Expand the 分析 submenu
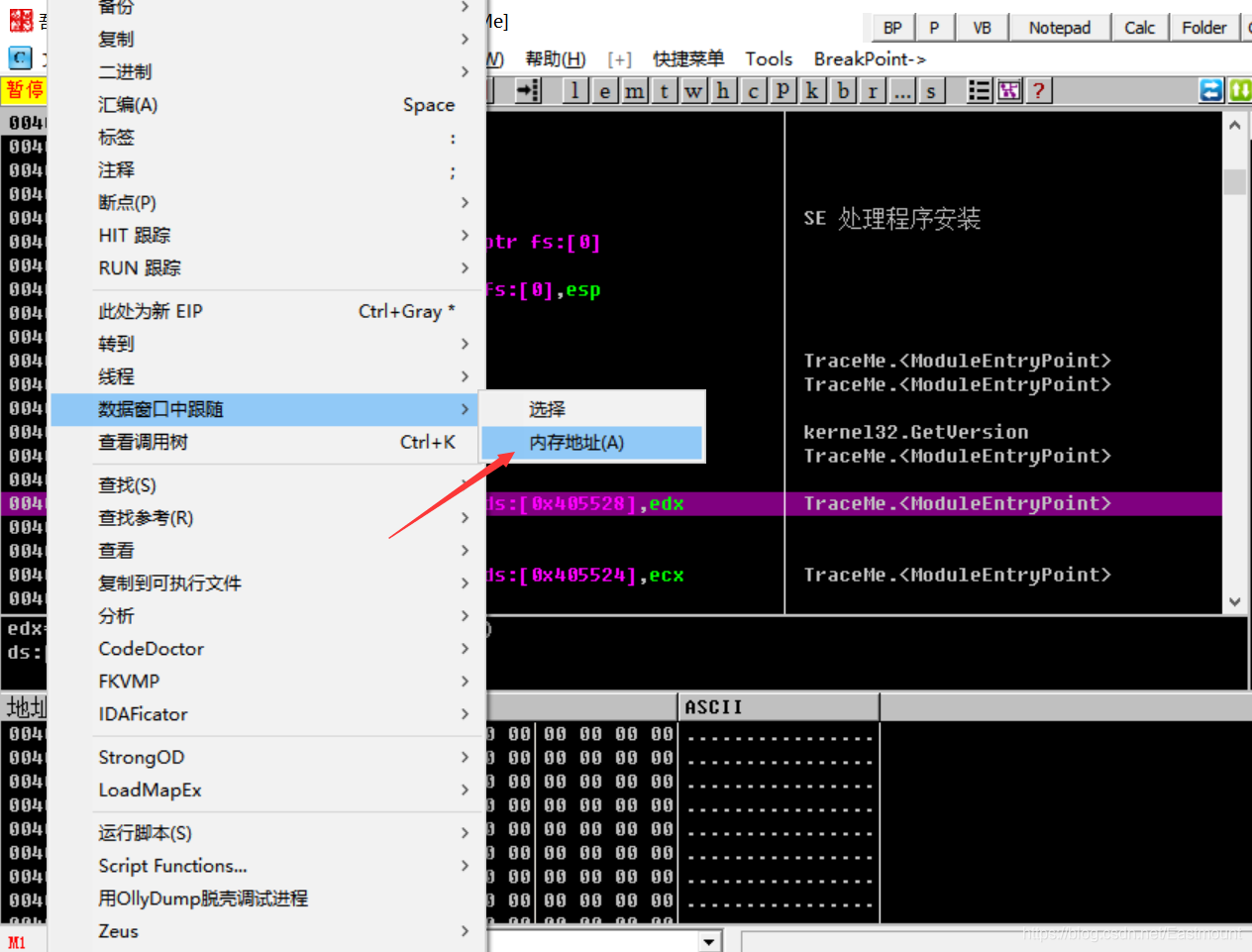Screen dimensions: 1252x952 coord(267,616)
